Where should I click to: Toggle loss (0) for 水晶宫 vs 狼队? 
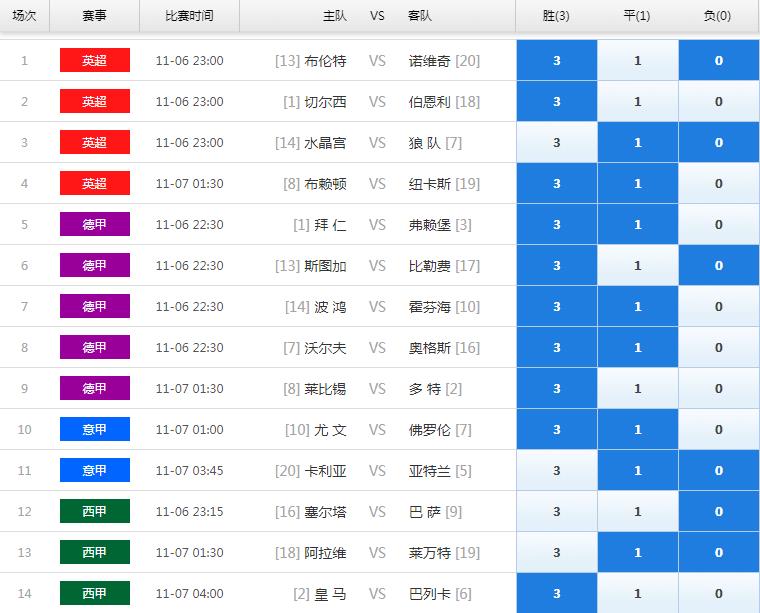click(719, 142)
